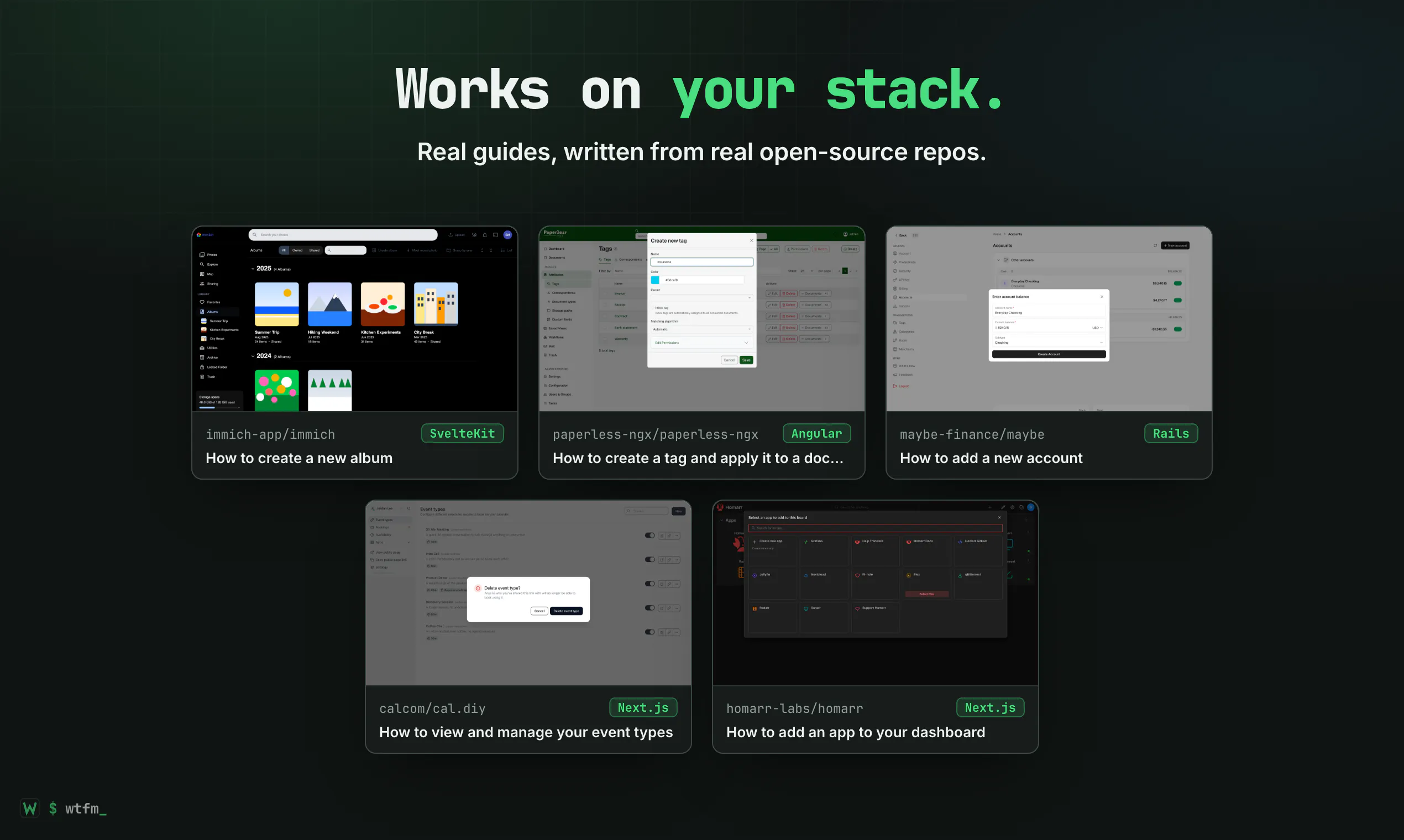Collapse the 2024 albums group

253,356
